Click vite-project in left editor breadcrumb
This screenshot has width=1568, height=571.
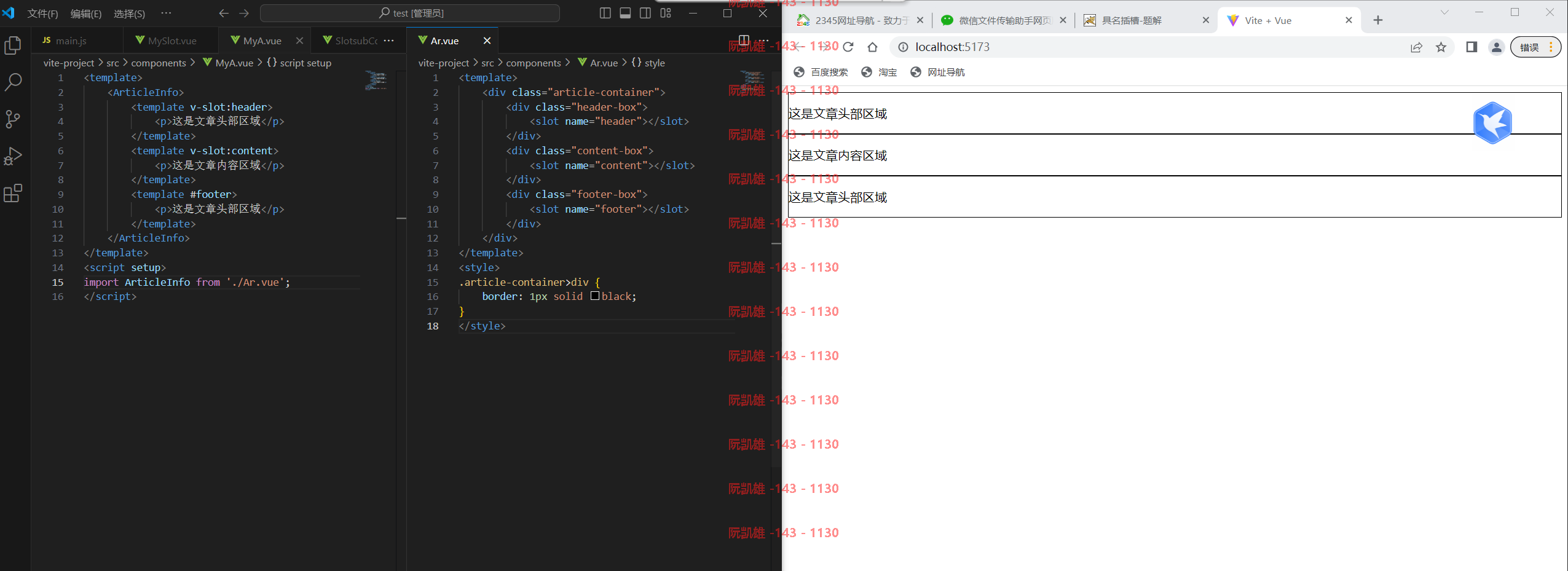tap(69, 63)
